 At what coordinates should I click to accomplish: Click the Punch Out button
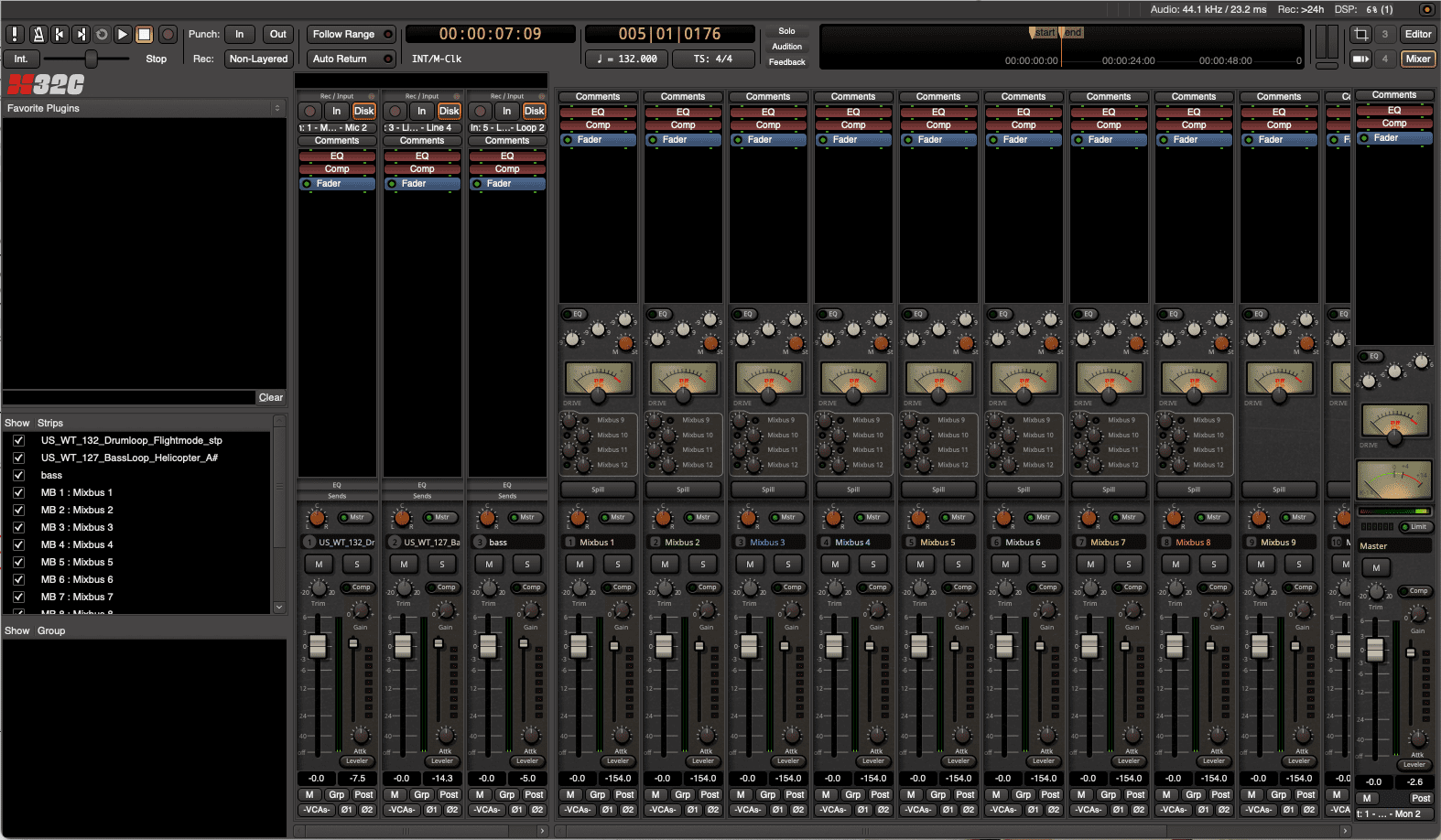click(x=277, y=34)
